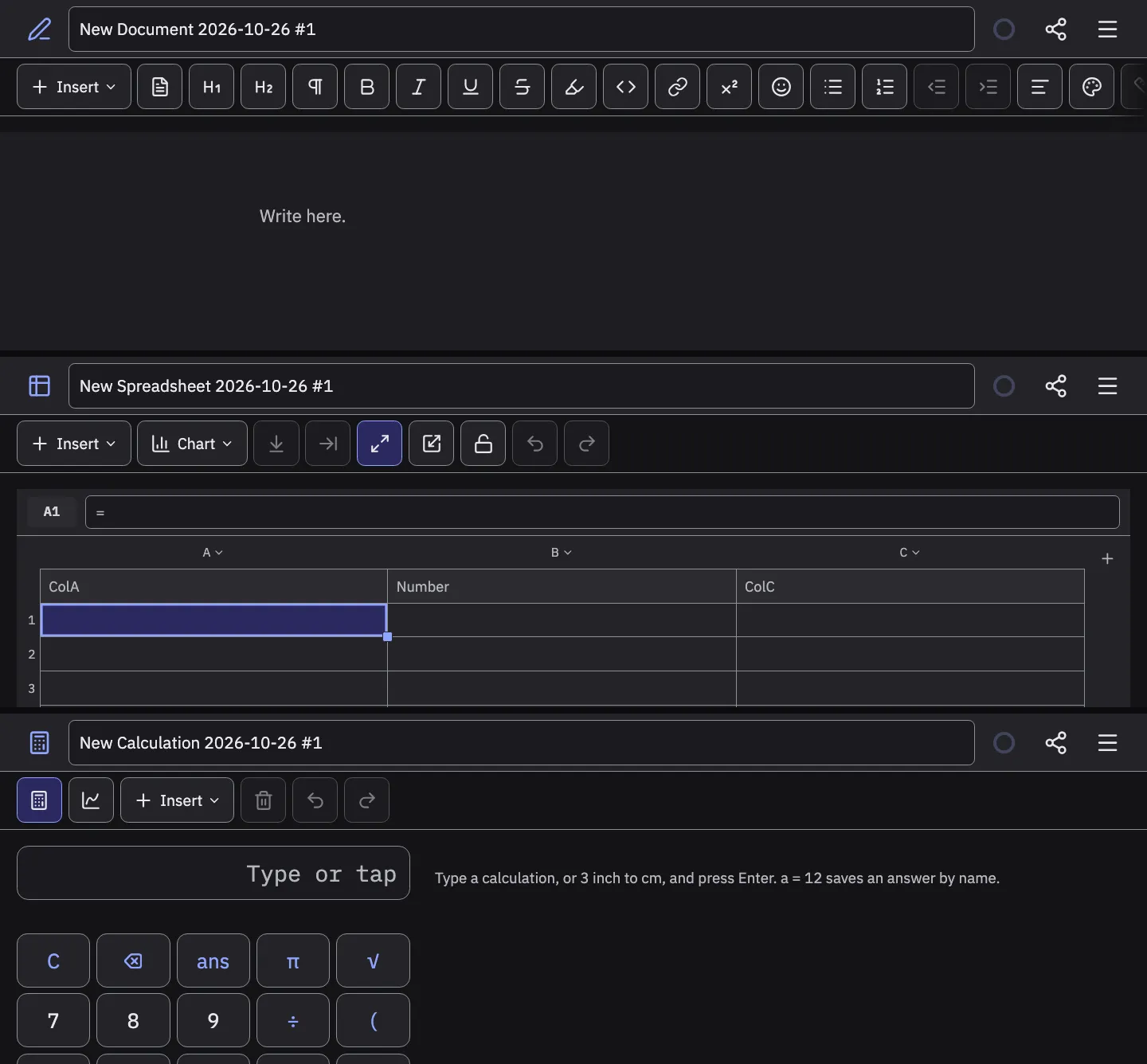Click the New Calculation title field
Image resolution: width=1147 pixels, height=1064 pixels.
click(x=522, y=743)
